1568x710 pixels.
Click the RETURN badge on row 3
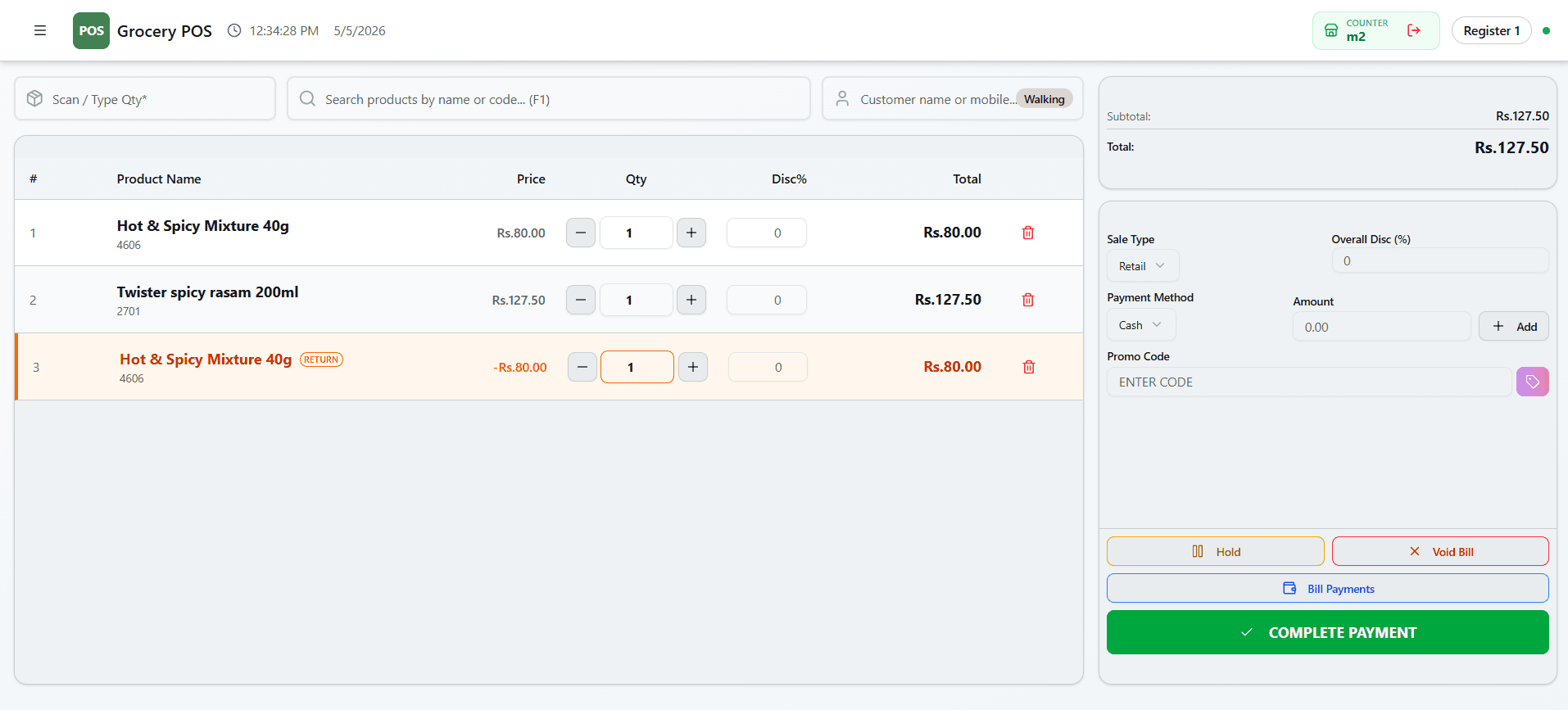tap(321, 360)
